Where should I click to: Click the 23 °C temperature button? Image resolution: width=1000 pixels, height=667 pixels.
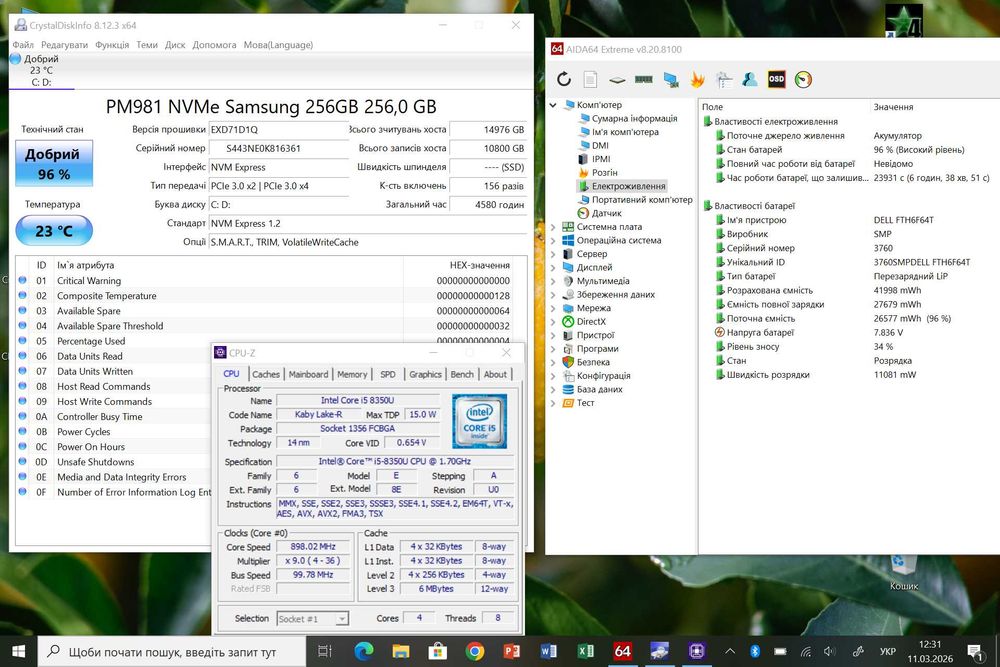(54, 230)
